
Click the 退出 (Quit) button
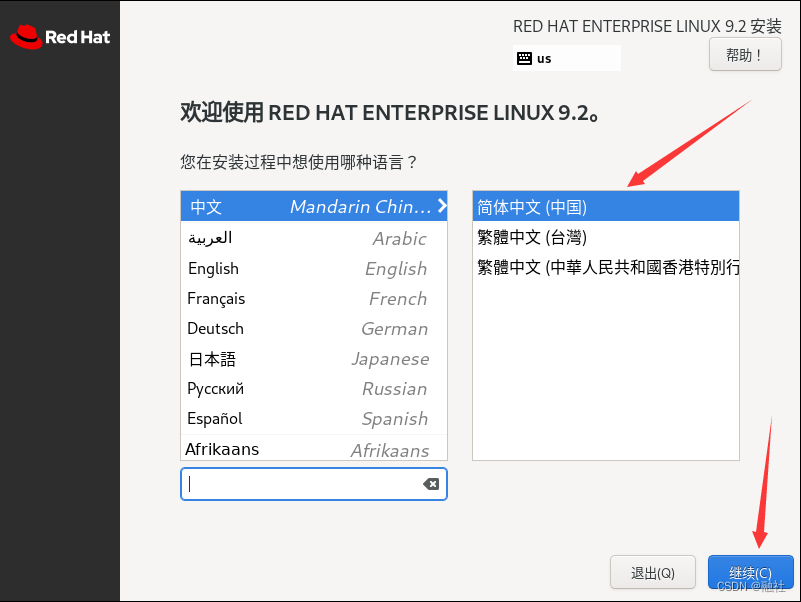click(652, 571)
